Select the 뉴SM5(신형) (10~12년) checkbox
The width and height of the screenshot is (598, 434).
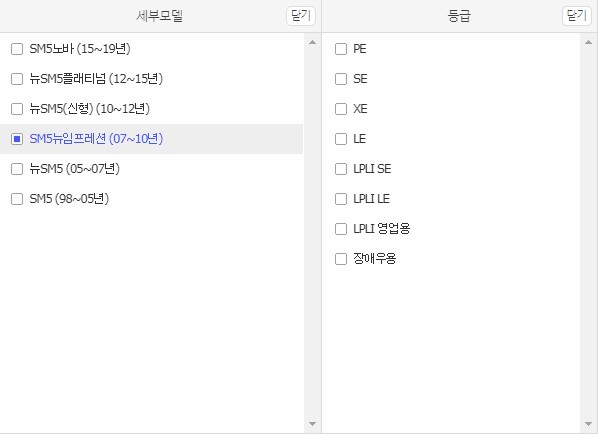pyautogui.click(x=17, y=109)
